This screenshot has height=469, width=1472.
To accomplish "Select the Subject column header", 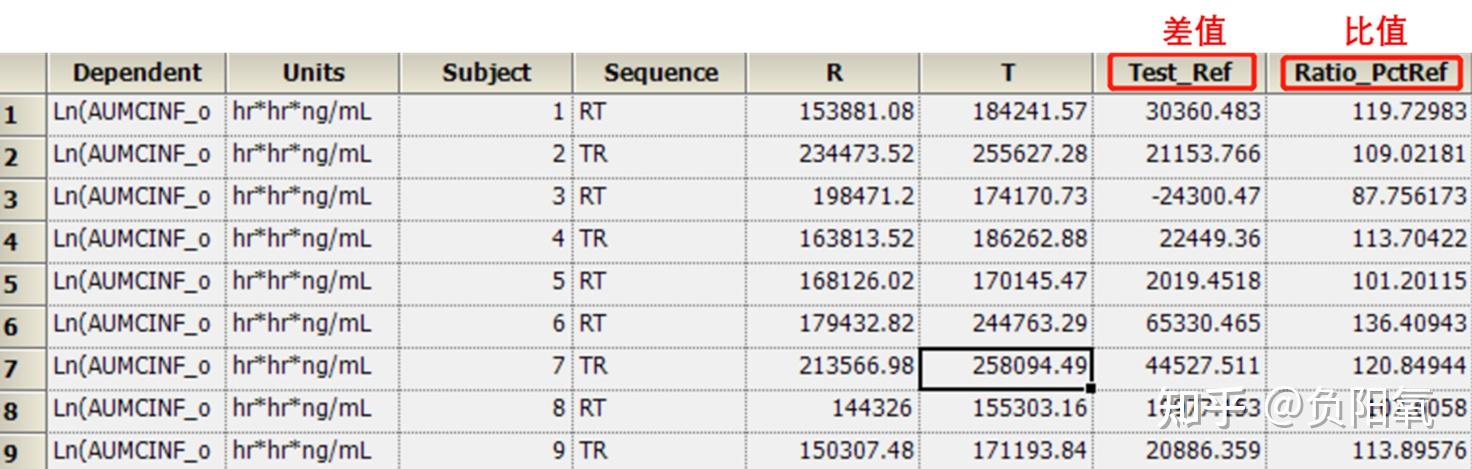I will pos(486,73).
